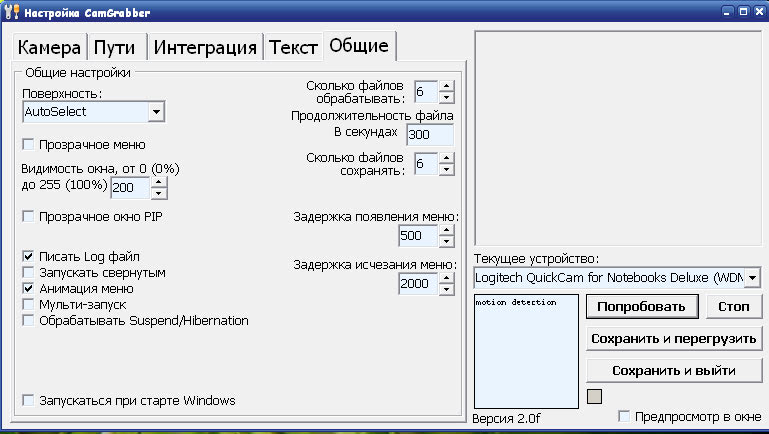769x434 pixels.
Task: Open the 'Поверхность' AutoSelect dropdown
Action: (155, 112)
